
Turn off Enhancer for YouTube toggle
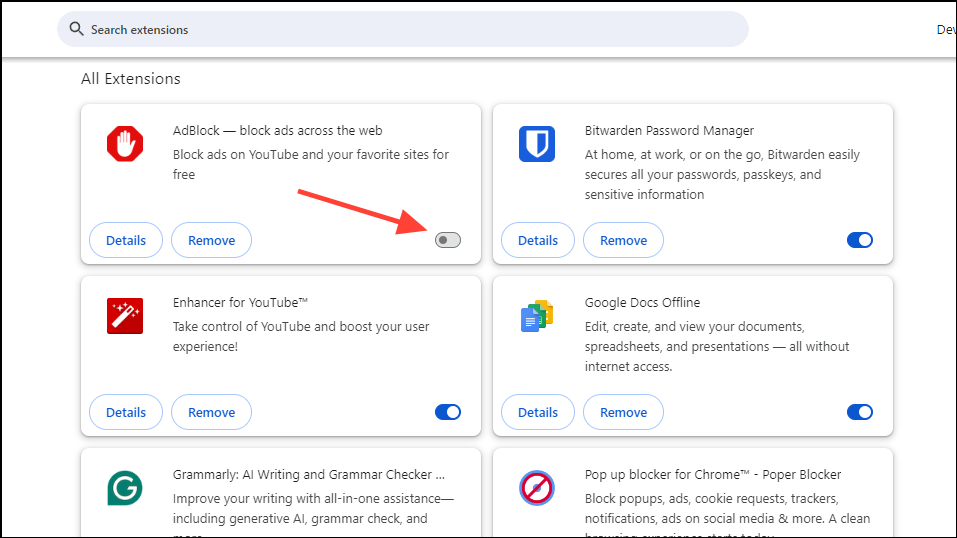point(448,412)
